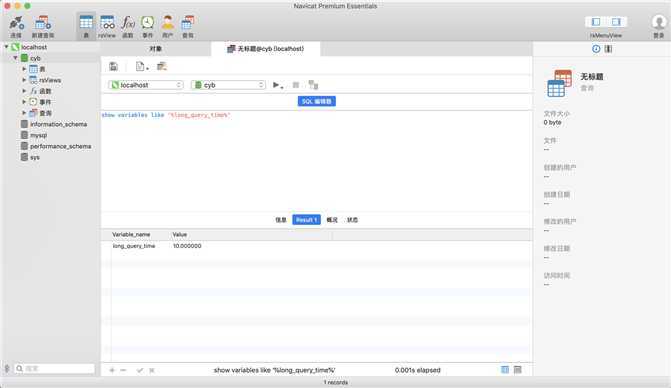Open the Profile tab right of Result 1

coord(332,220)
